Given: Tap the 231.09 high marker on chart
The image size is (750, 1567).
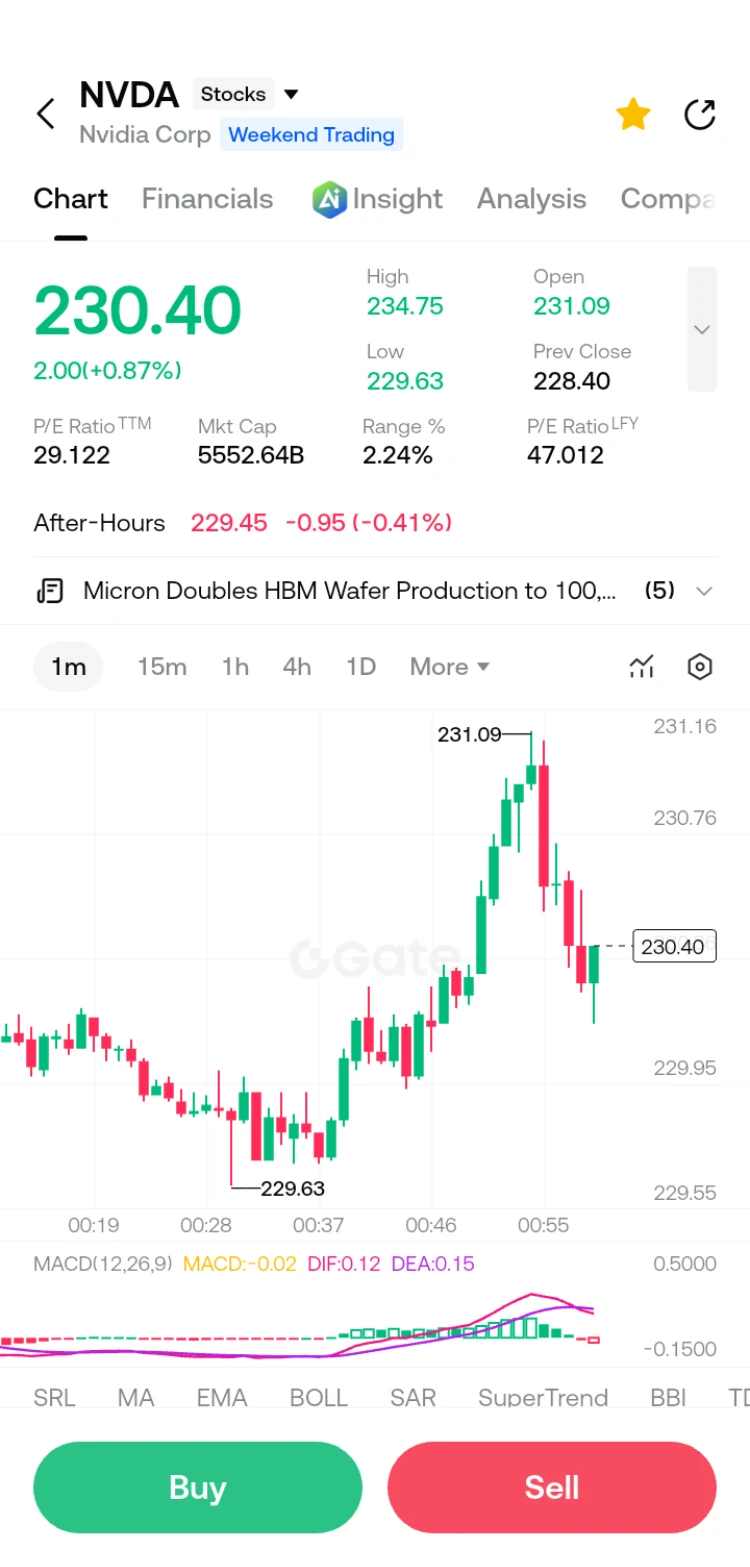Looking at the screenshot, I should click(x=469, y=735).
